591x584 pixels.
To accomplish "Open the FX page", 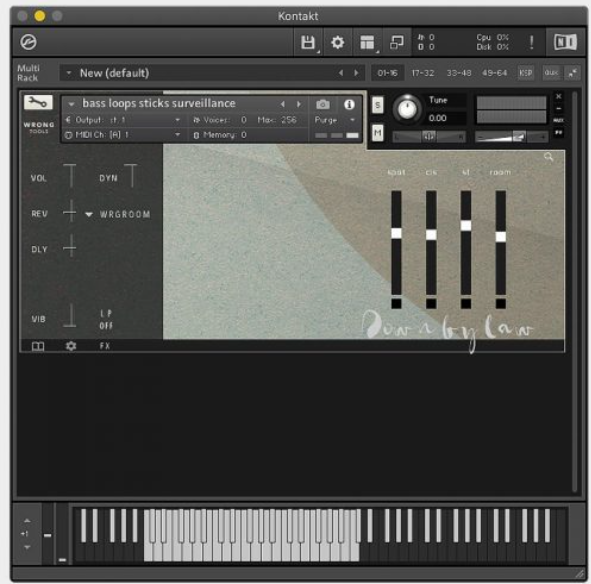I will click(x=105, y=346).
